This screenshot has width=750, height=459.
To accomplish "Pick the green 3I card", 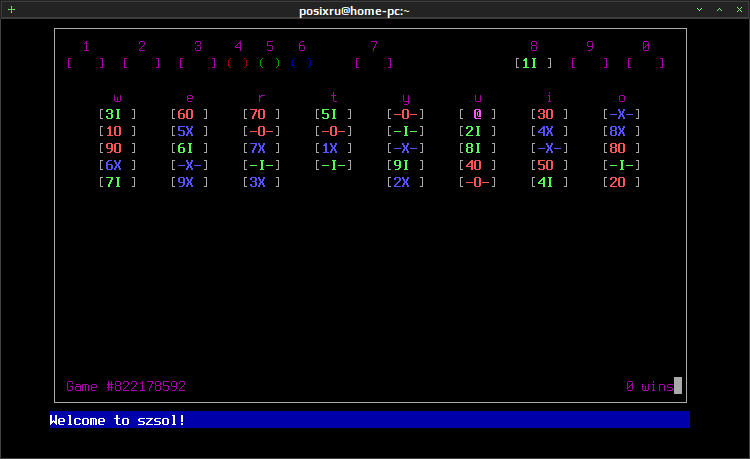I will (117, 114).
